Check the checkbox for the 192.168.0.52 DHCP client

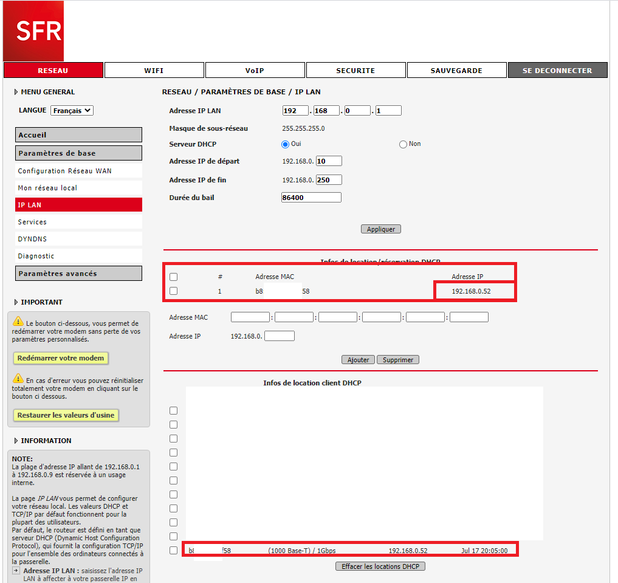pyautogui.click(x=174, y=550)
